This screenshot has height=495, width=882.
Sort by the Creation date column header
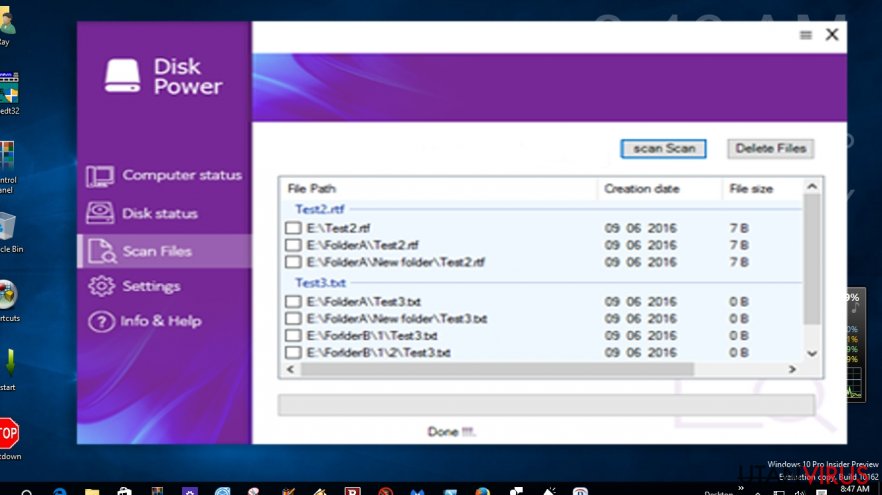coord(641,188)
